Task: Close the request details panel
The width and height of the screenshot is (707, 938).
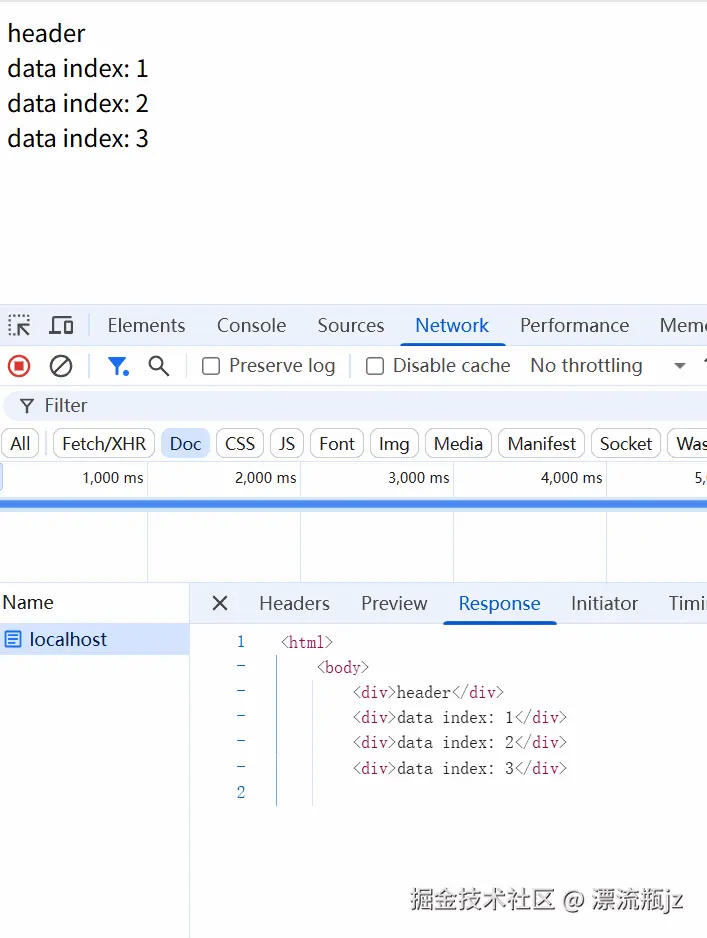Action: pyautogui.click(x=220, y=603)
